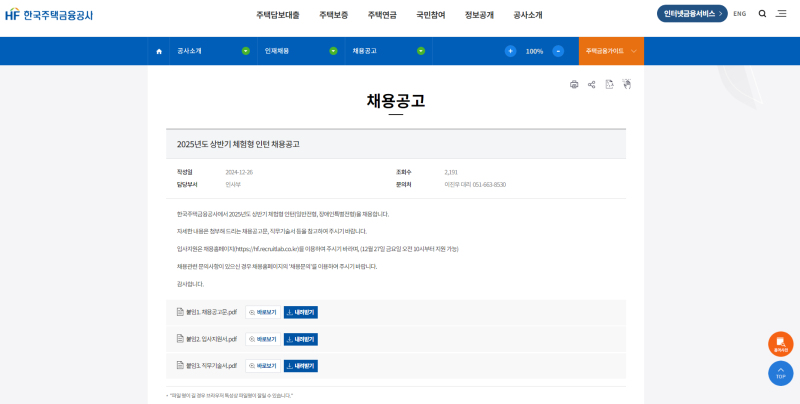Open the hamburger full menu icon

tap(781, 14)
